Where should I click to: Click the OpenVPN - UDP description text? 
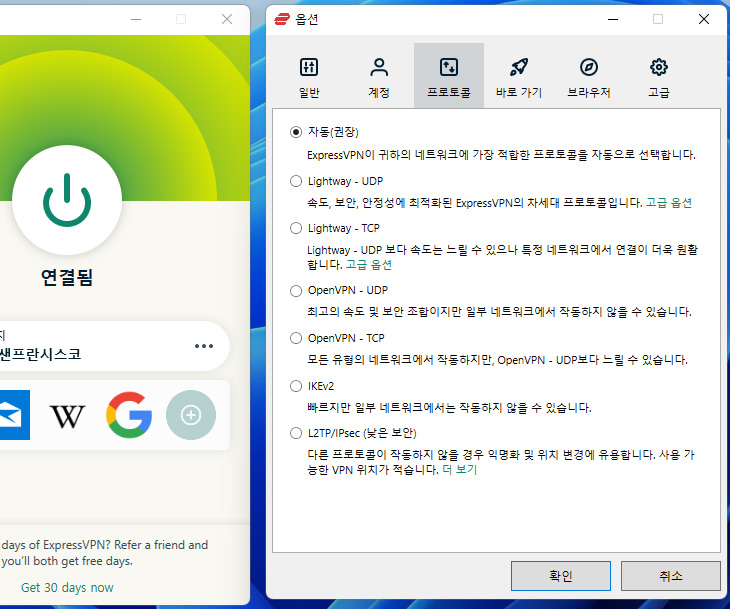[x=499, y=311]
